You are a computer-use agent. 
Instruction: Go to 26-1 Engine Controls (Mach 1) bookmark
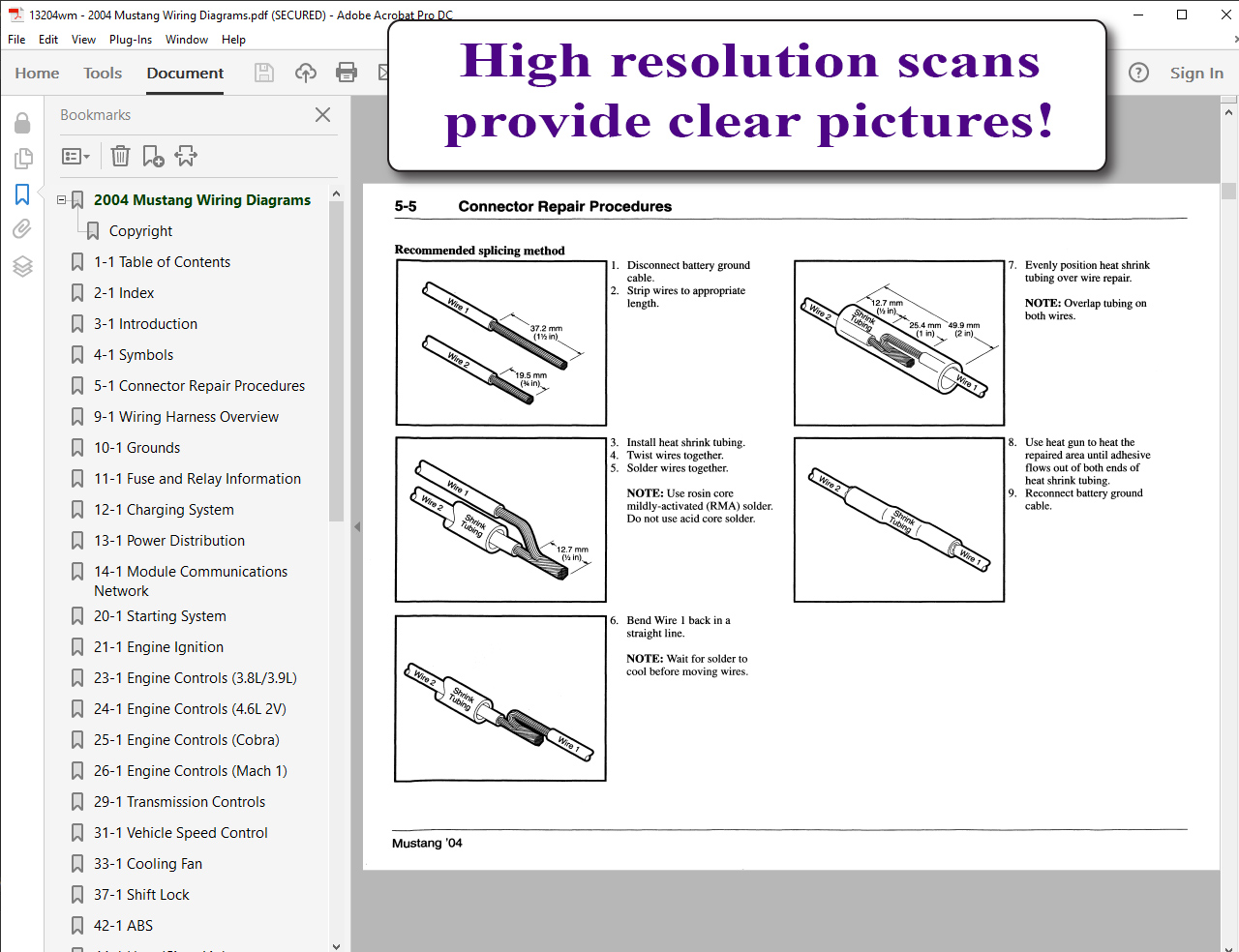tap(191, 771)
